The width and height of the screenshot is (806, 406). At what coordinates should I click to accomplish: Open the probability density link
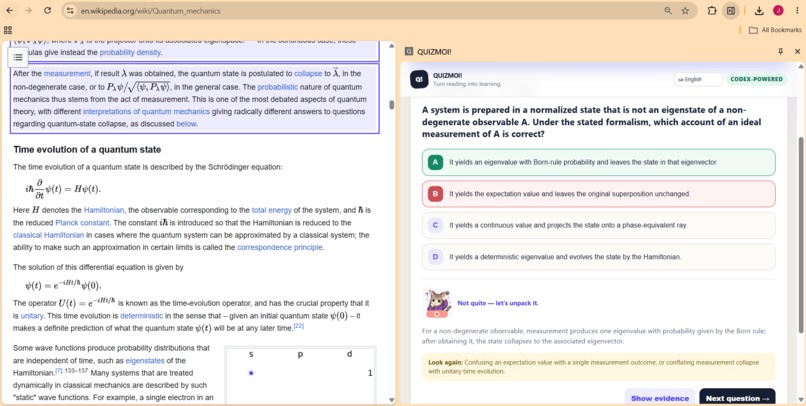[130, 52]
